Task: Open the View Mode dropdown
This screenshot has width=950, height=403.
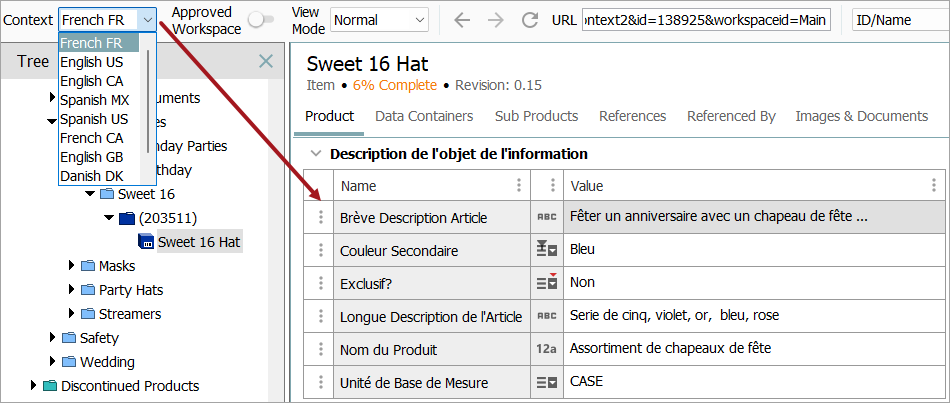Action: pos(379,20)
